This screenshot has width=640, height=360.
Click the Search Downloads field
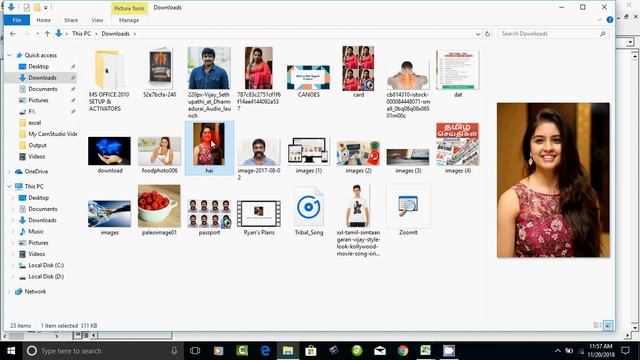(x=553, y=34)
